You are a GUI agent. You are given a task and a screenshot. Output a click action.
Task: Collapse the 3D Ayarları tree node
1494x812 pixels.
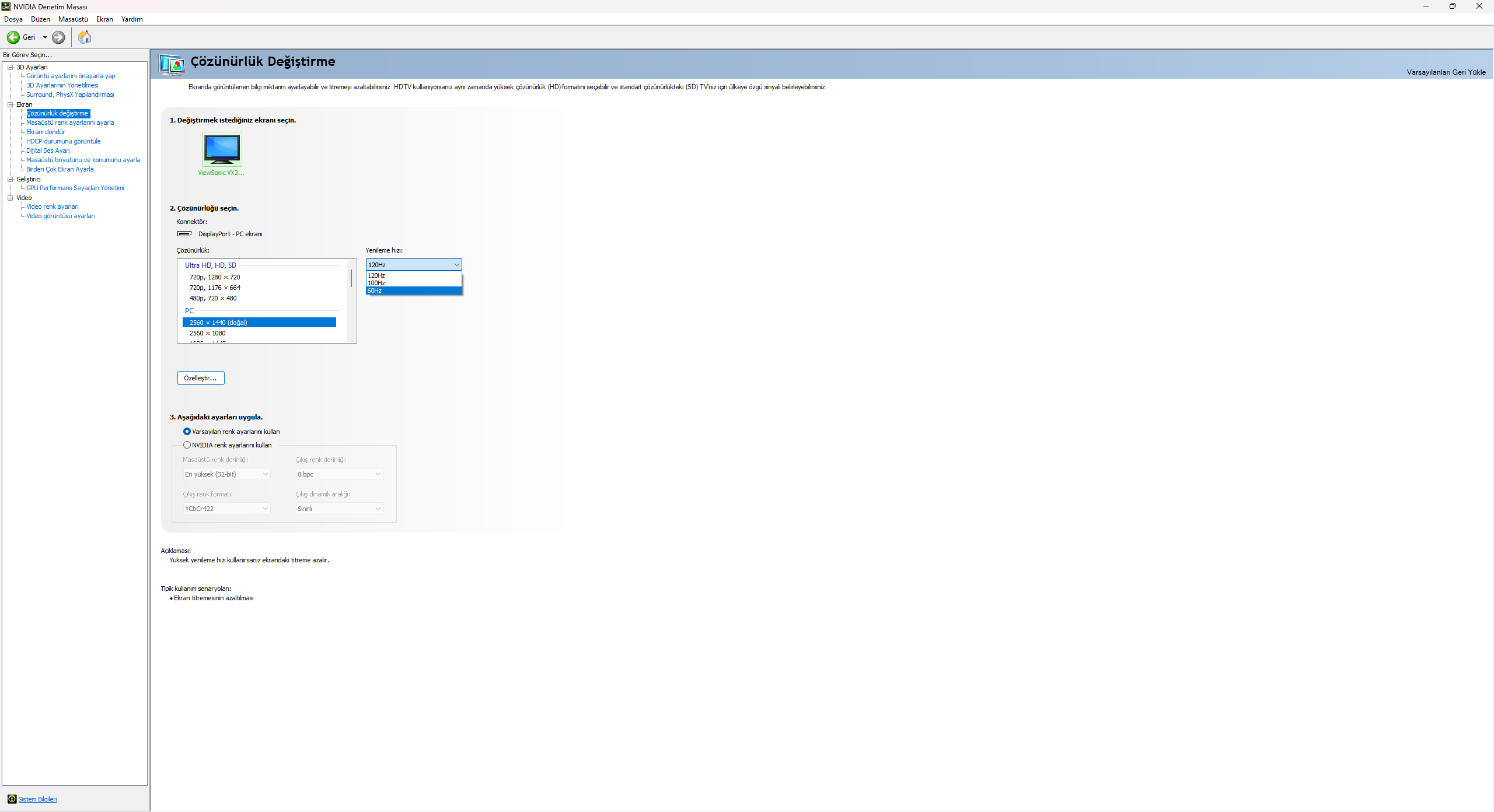pyautogui.click(x=10, y=67)
